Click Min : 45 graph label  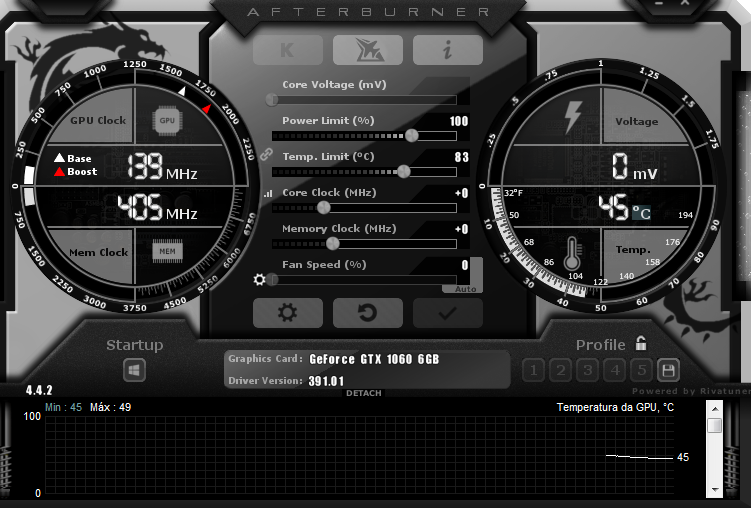tap(63, 407)
